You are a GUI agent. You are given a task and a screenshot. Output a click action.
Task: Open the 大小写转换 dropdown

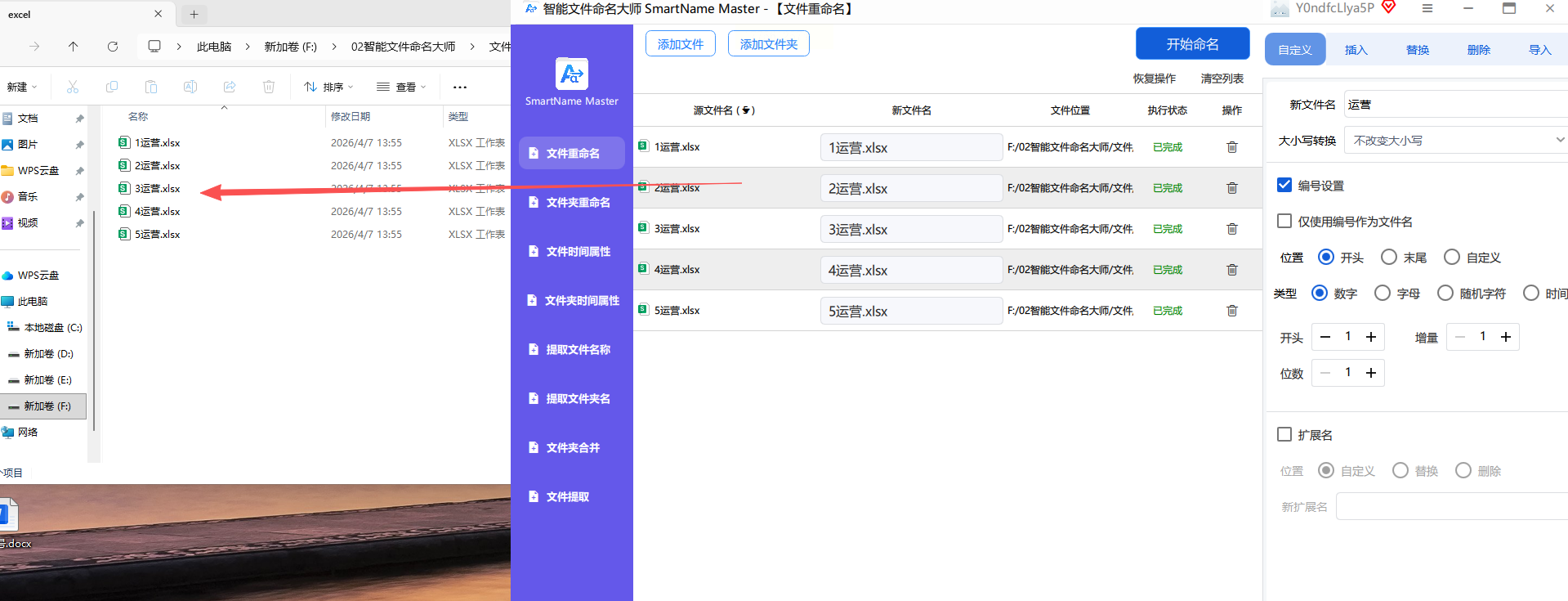pyautogui.click(x=1454, y=141)
